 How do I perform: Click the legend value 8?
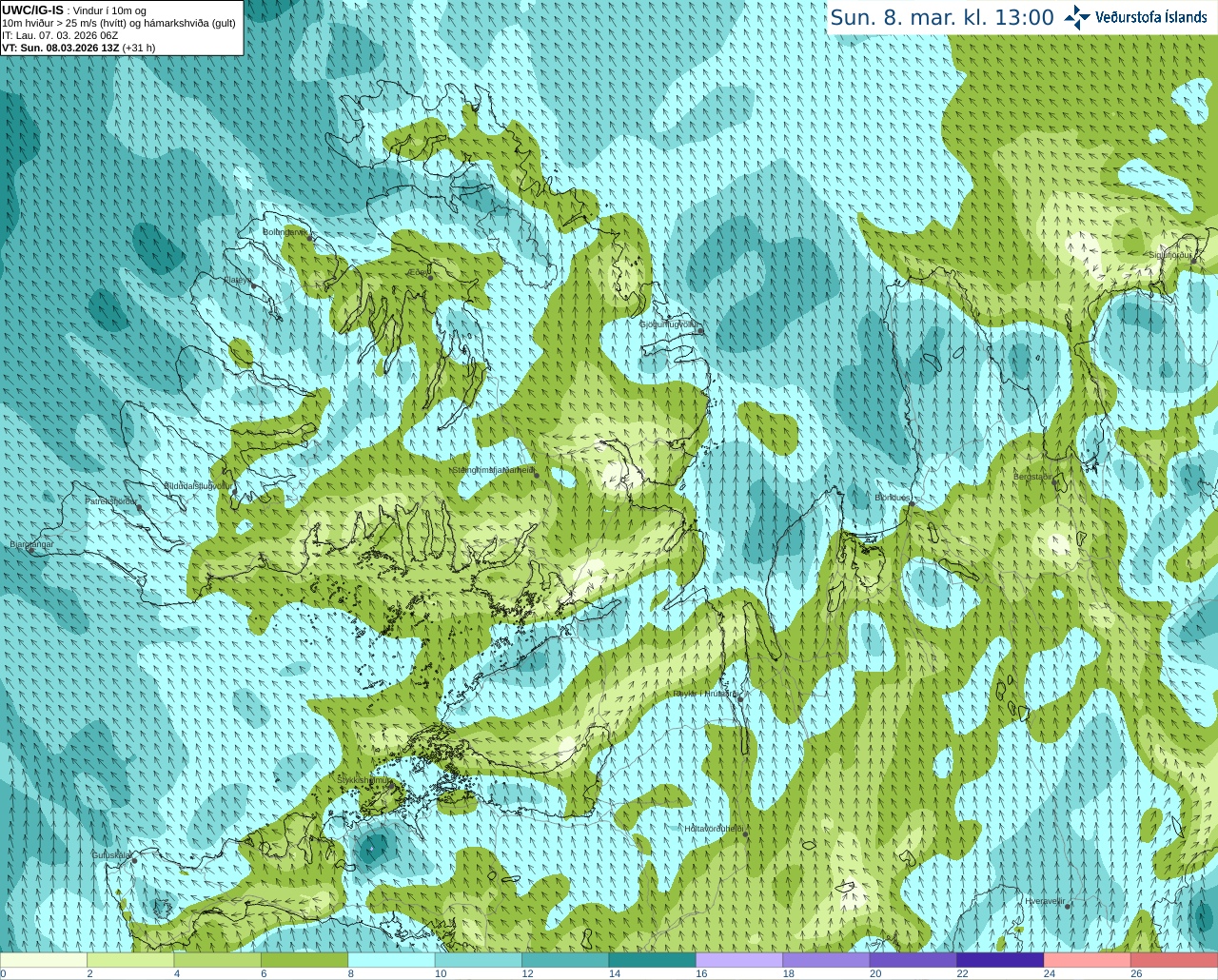tap(351, 974)
